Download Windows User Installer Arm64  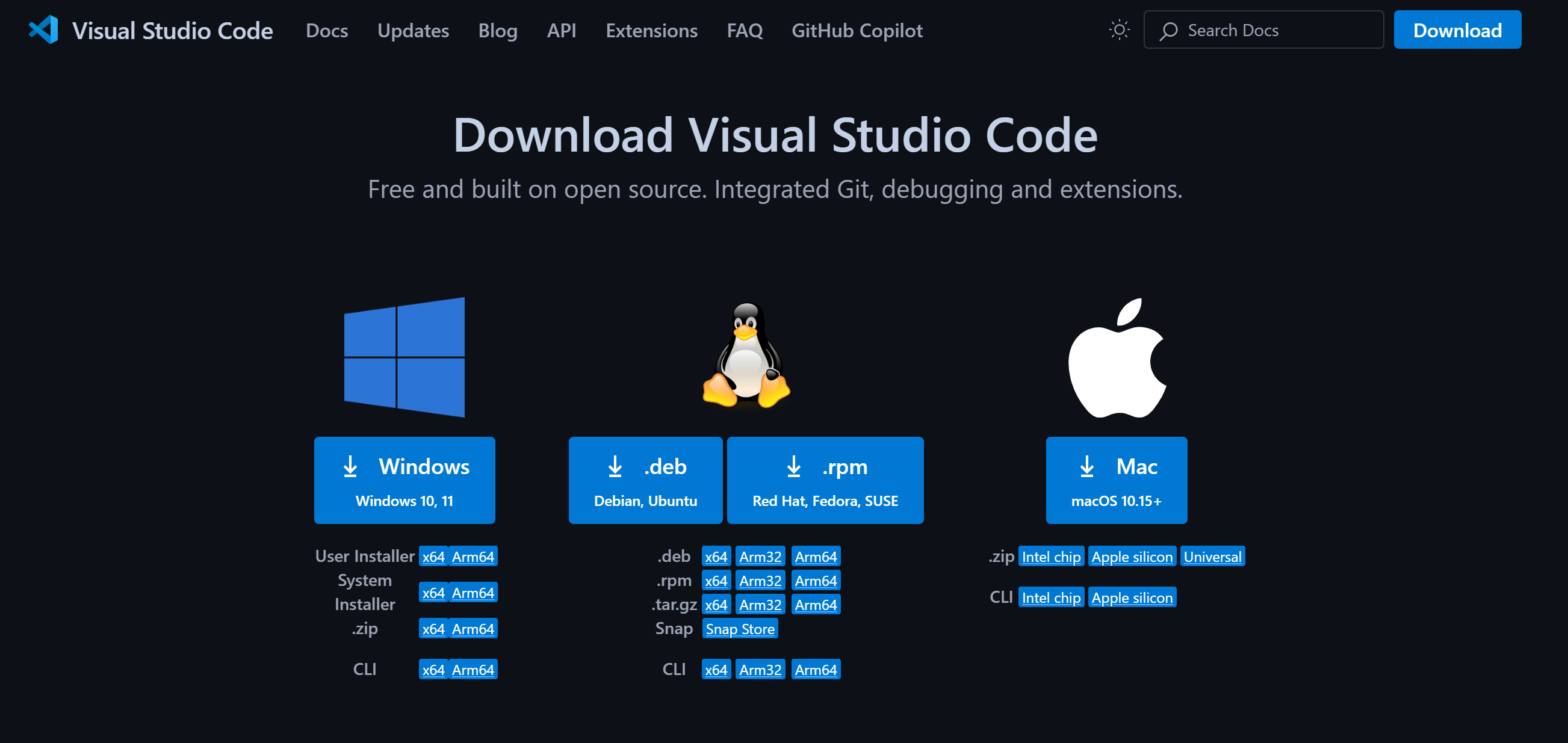click(x=473, y=556)
